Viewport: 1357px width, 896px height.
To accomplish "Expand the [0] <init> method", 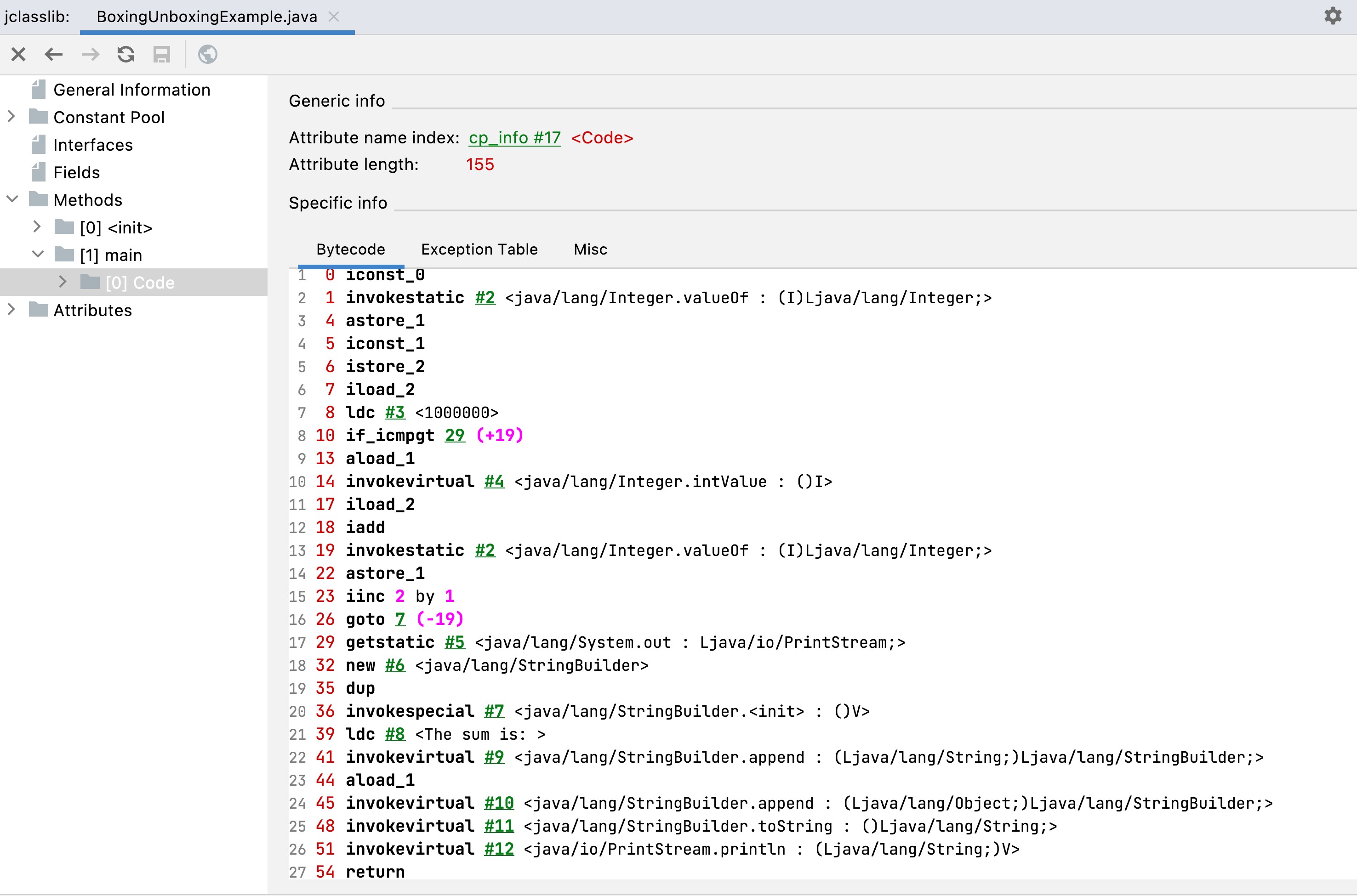I will click(37, 227).
